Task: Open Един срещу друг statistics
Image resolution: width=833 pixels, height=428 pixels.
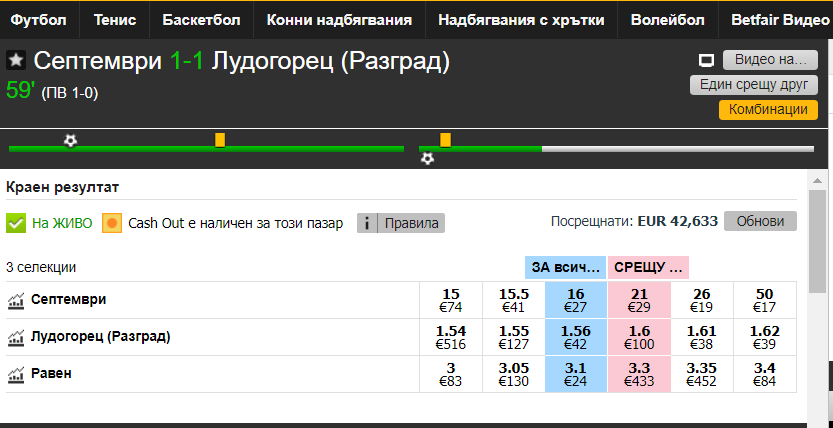Action: tap(754, 84)
